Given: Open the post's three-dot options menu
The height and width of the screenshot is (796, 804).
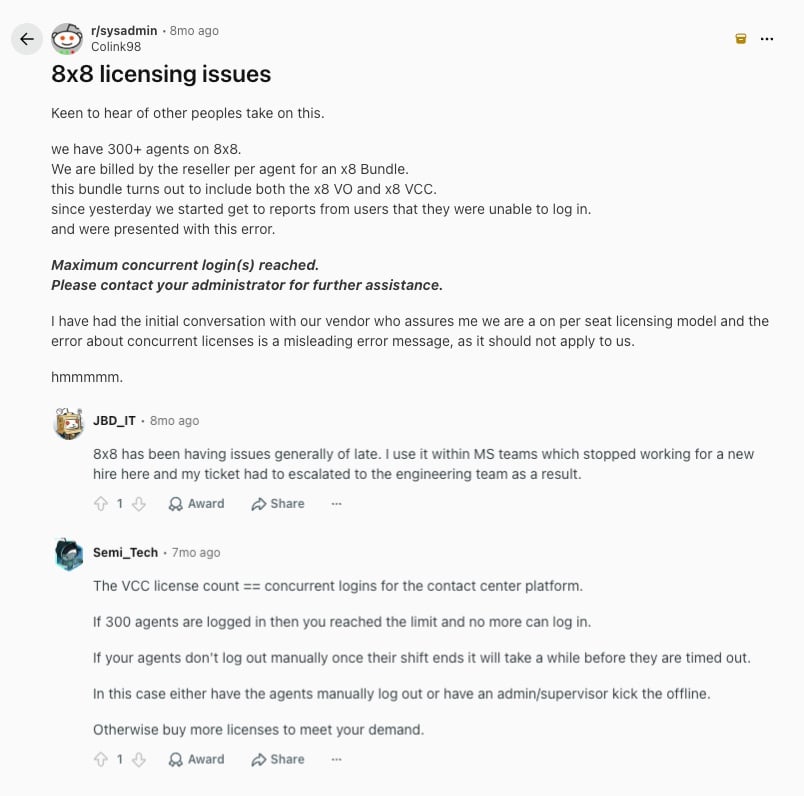Looking at the screenshot, I should click(767, 39).
